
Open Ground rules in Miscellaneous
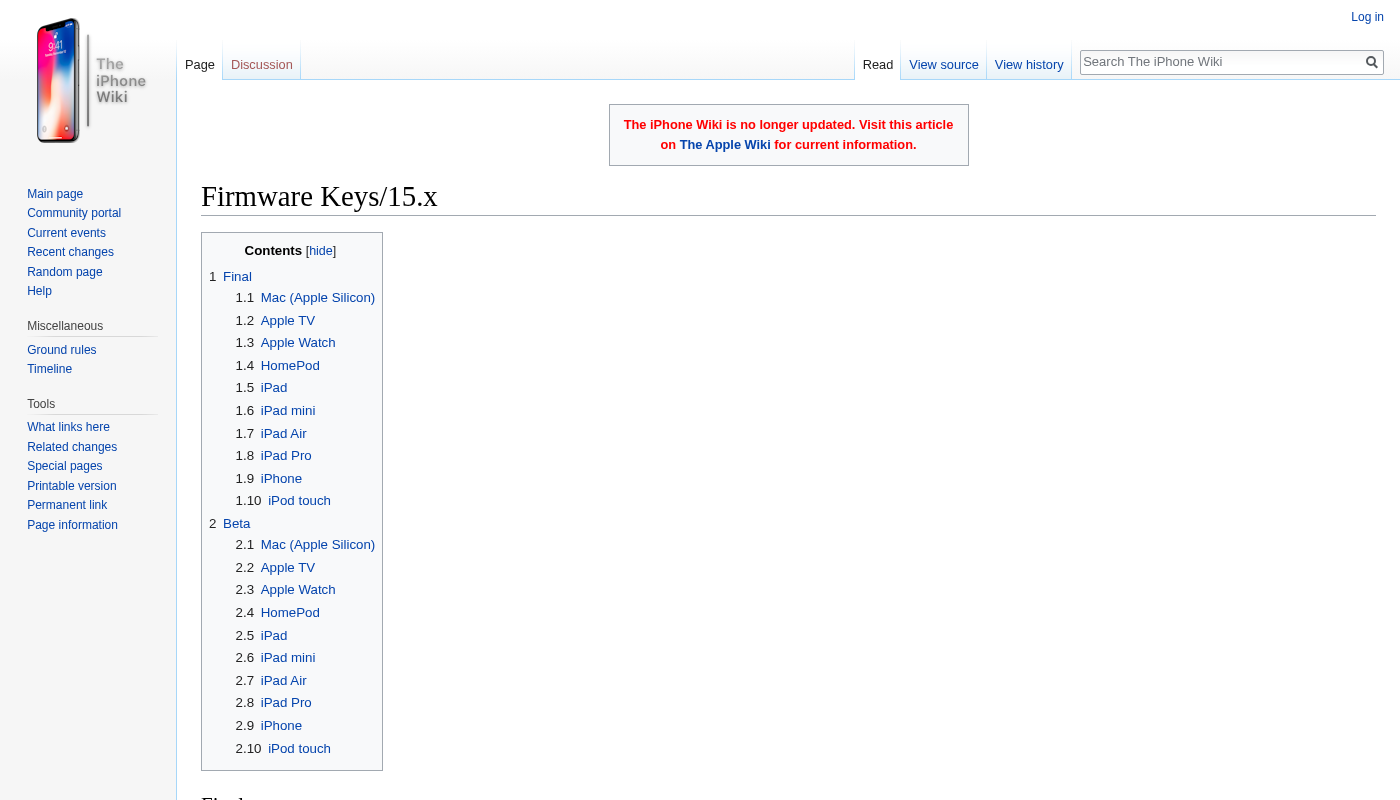point(61,350)
